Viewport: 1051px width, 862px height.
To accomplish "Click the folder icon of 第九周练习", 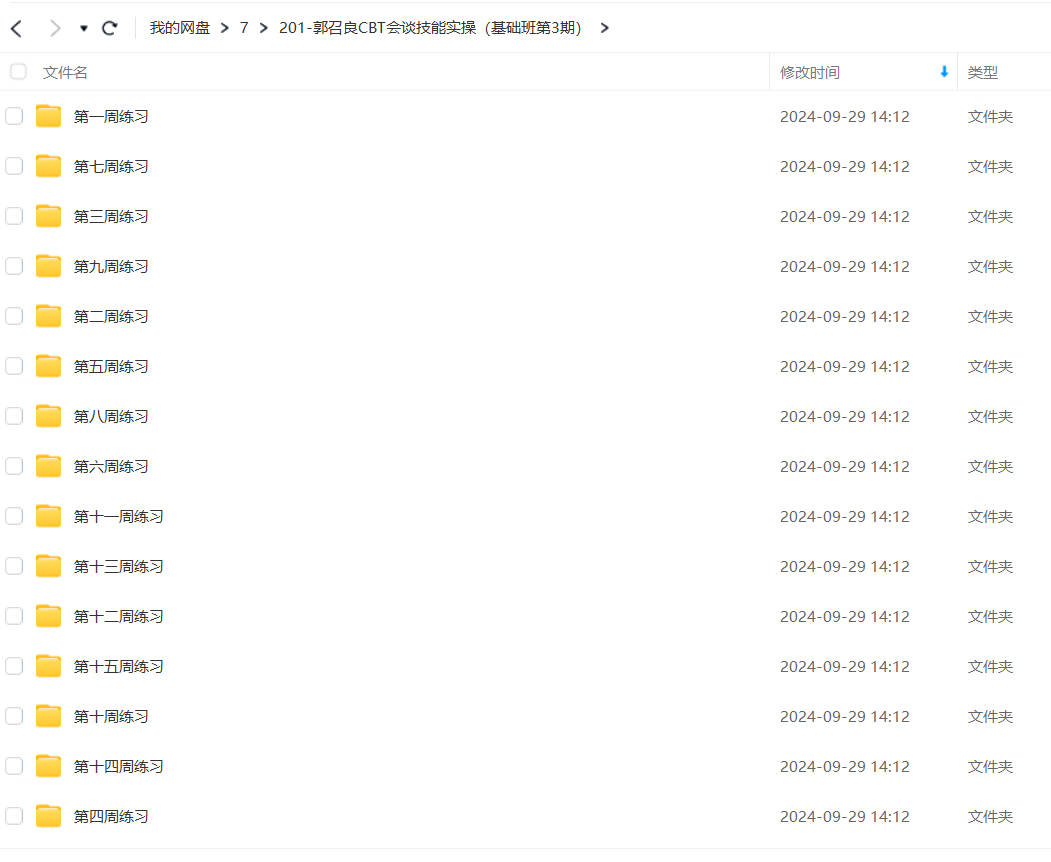I will click(x=48, y=266).
